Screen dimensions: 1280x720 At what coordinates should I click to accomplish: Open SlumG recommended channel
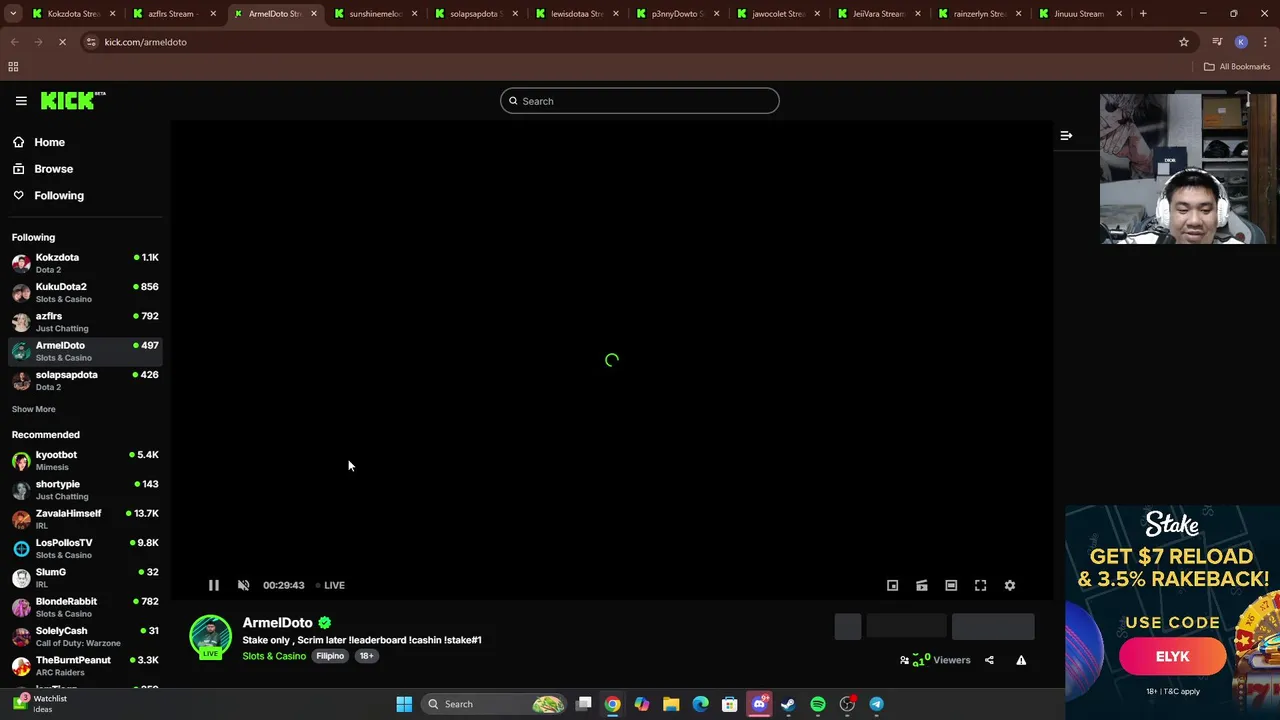pyautogui.click(x=85, y=577)
